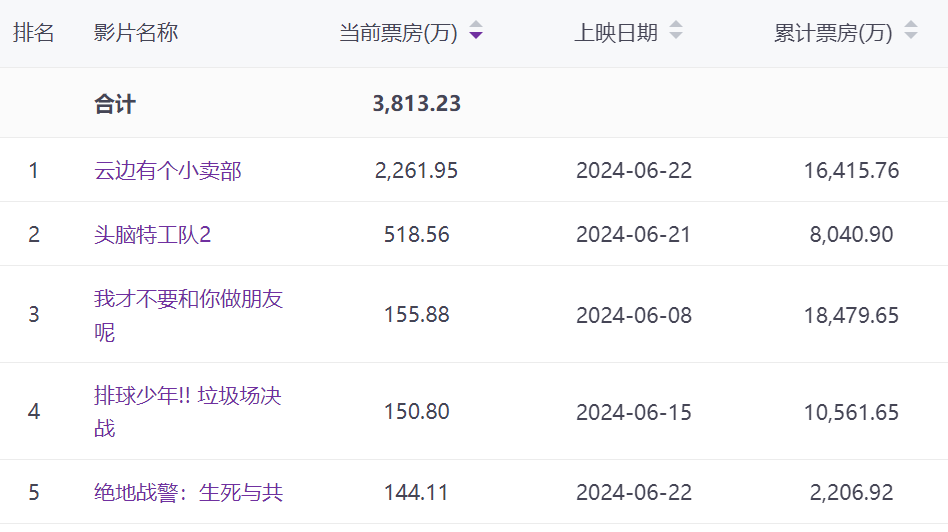Click the 合计 total row label
The width and height of the screenshot is (948, 532).
(x=115, y=104)
